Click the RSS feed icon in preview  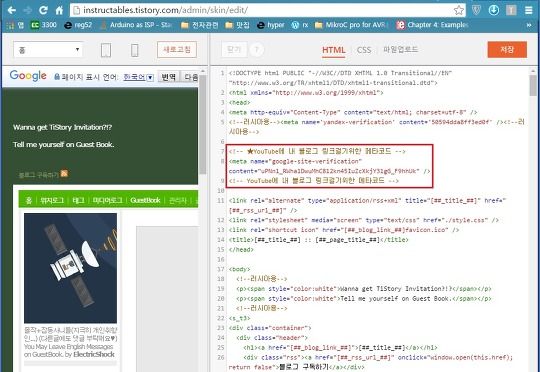64,173
